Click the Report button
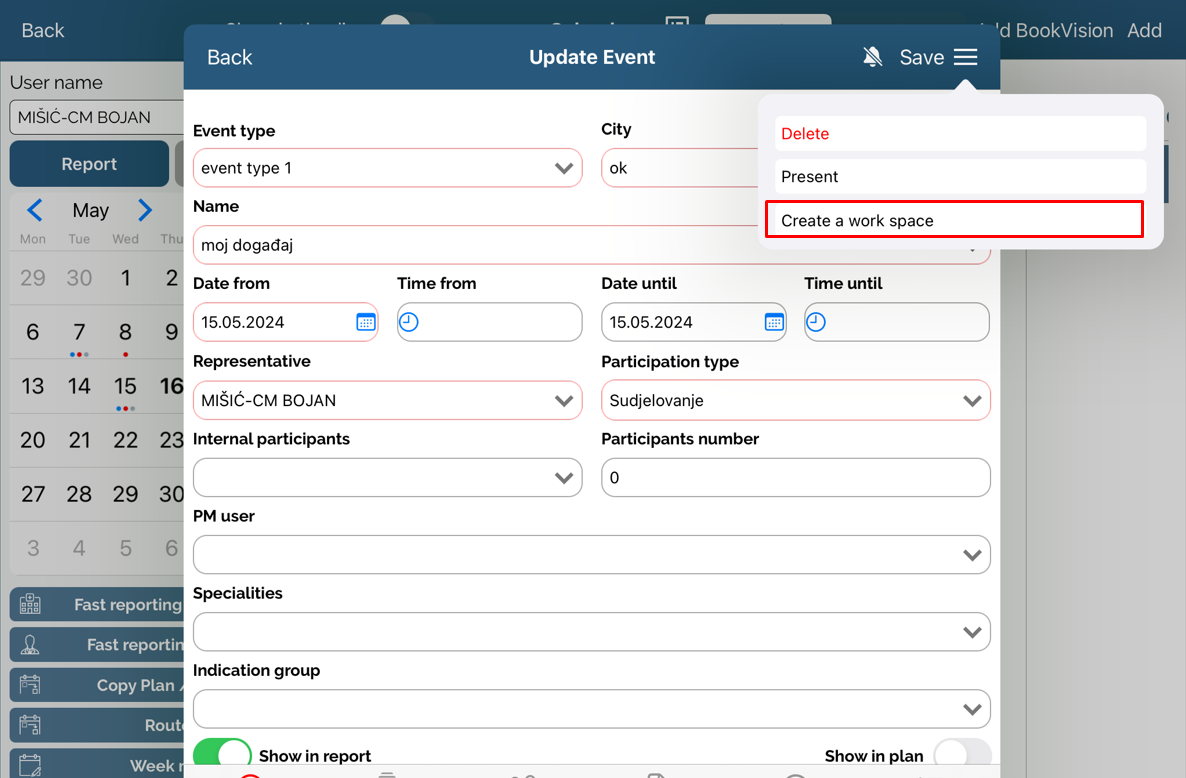1186x778 pixels. pos(89,164)
